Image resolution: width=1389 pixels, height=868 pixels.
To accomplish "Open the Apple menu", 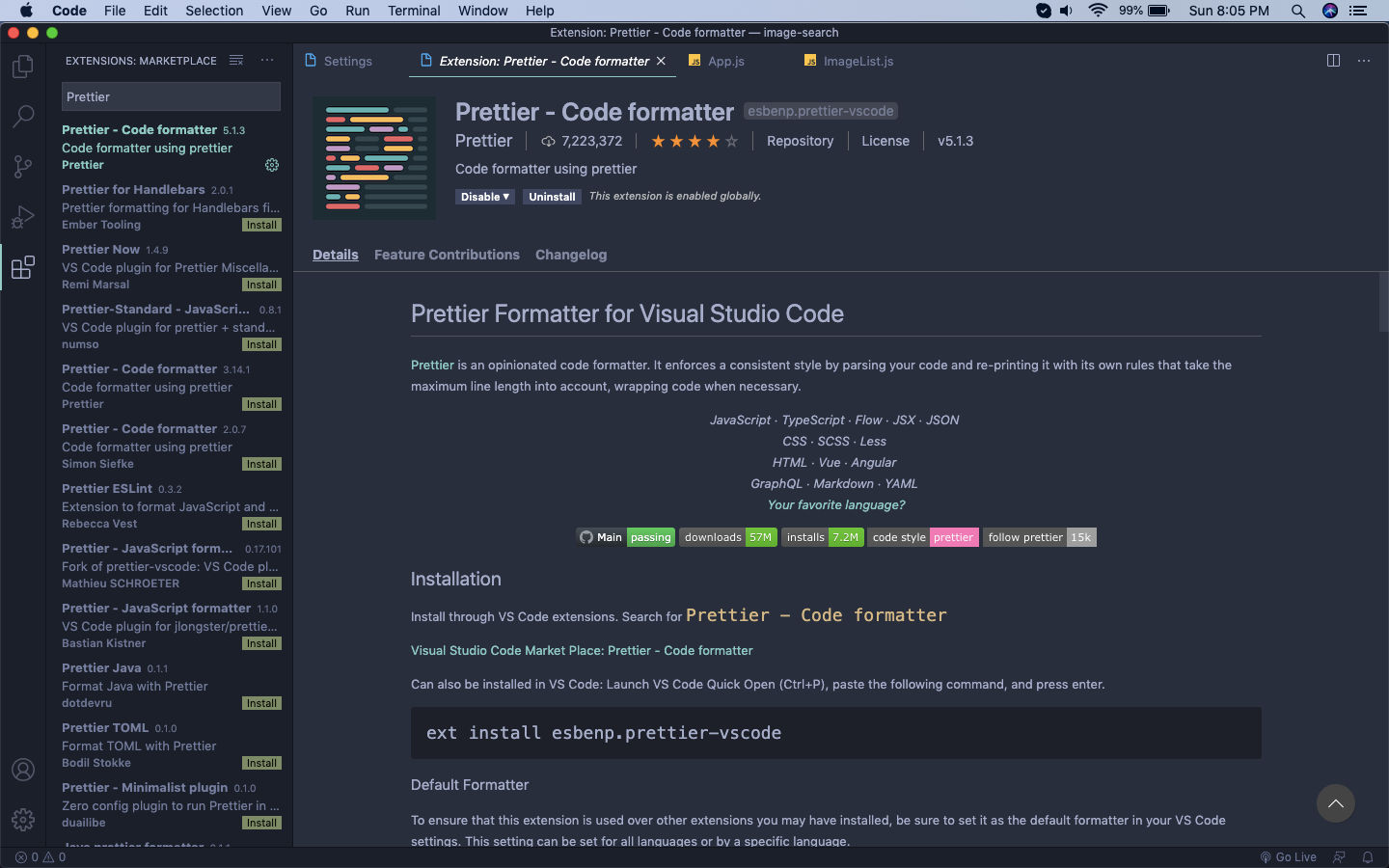I will tap(26, 11).
